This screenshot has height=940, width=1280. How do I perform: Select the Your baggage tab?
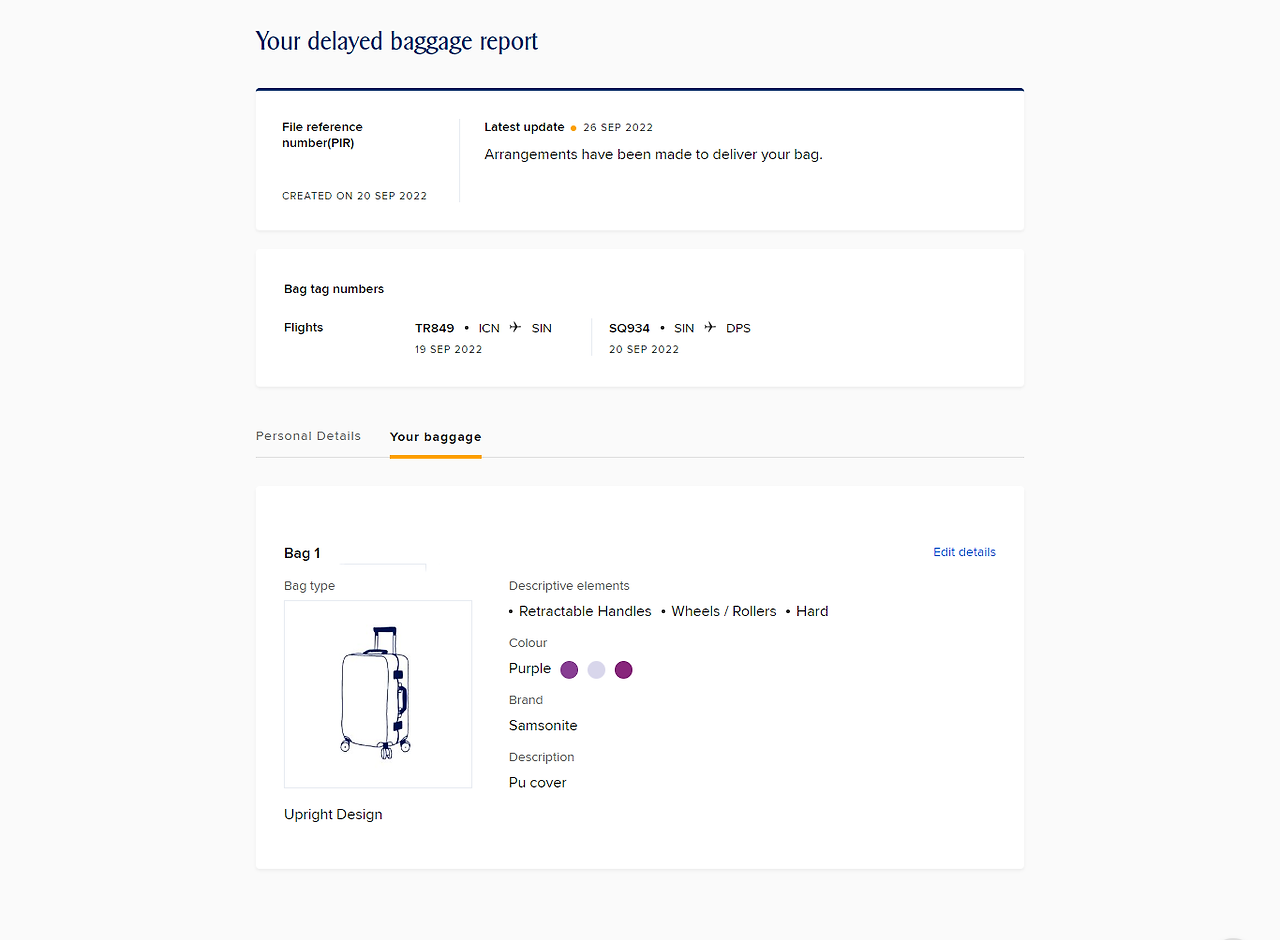click(435, 437)
